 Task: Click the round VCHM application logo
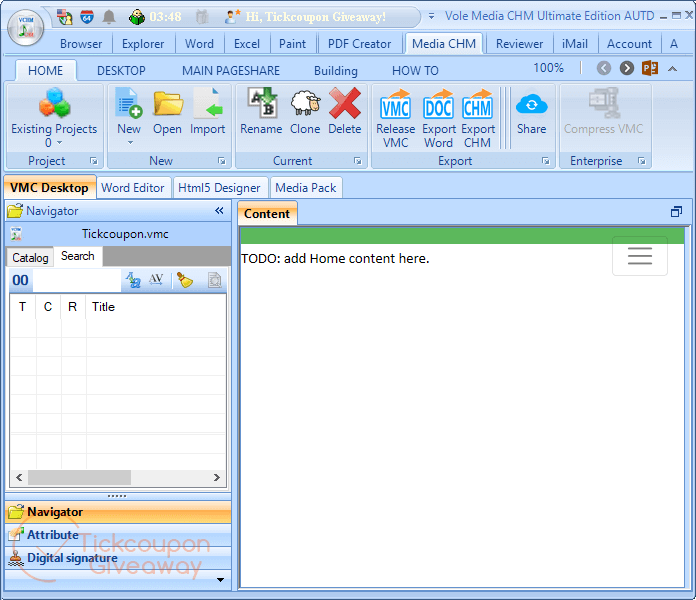point(26,28)
